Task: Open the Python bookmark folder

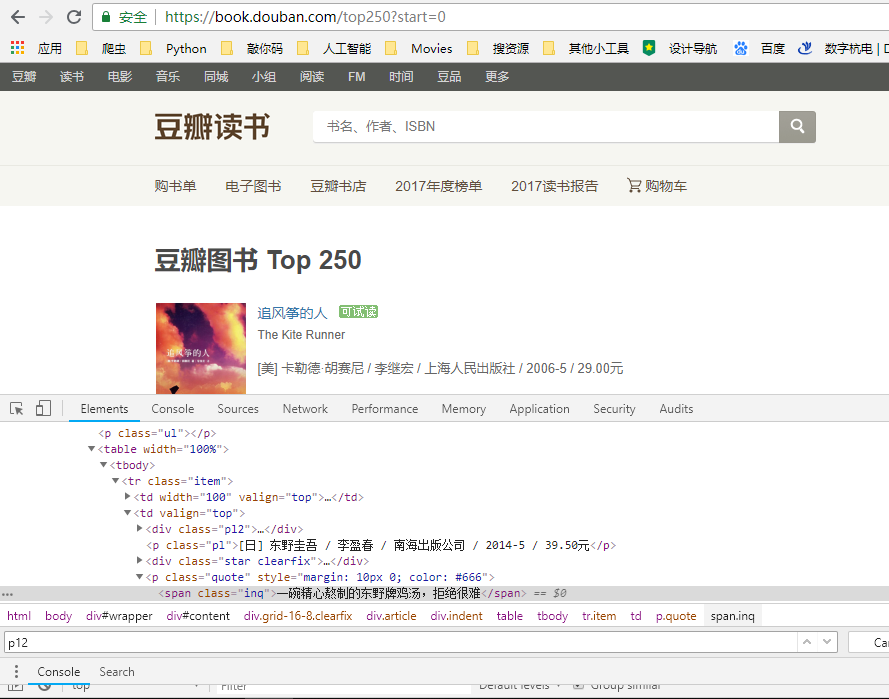Action: (x=174, y=48)
